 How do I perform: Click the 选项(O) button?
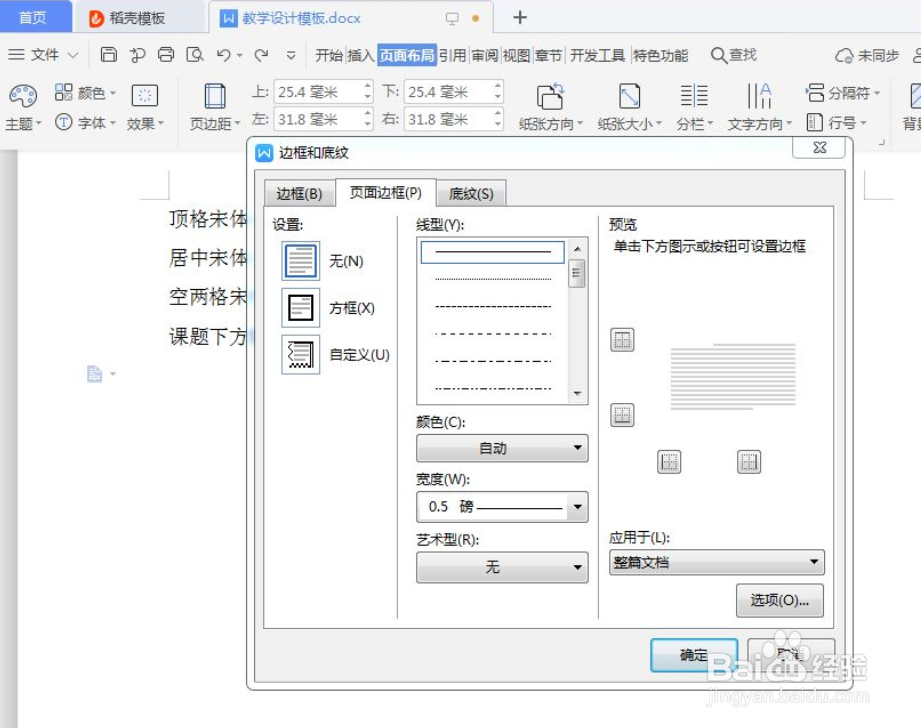coord(780,600)
